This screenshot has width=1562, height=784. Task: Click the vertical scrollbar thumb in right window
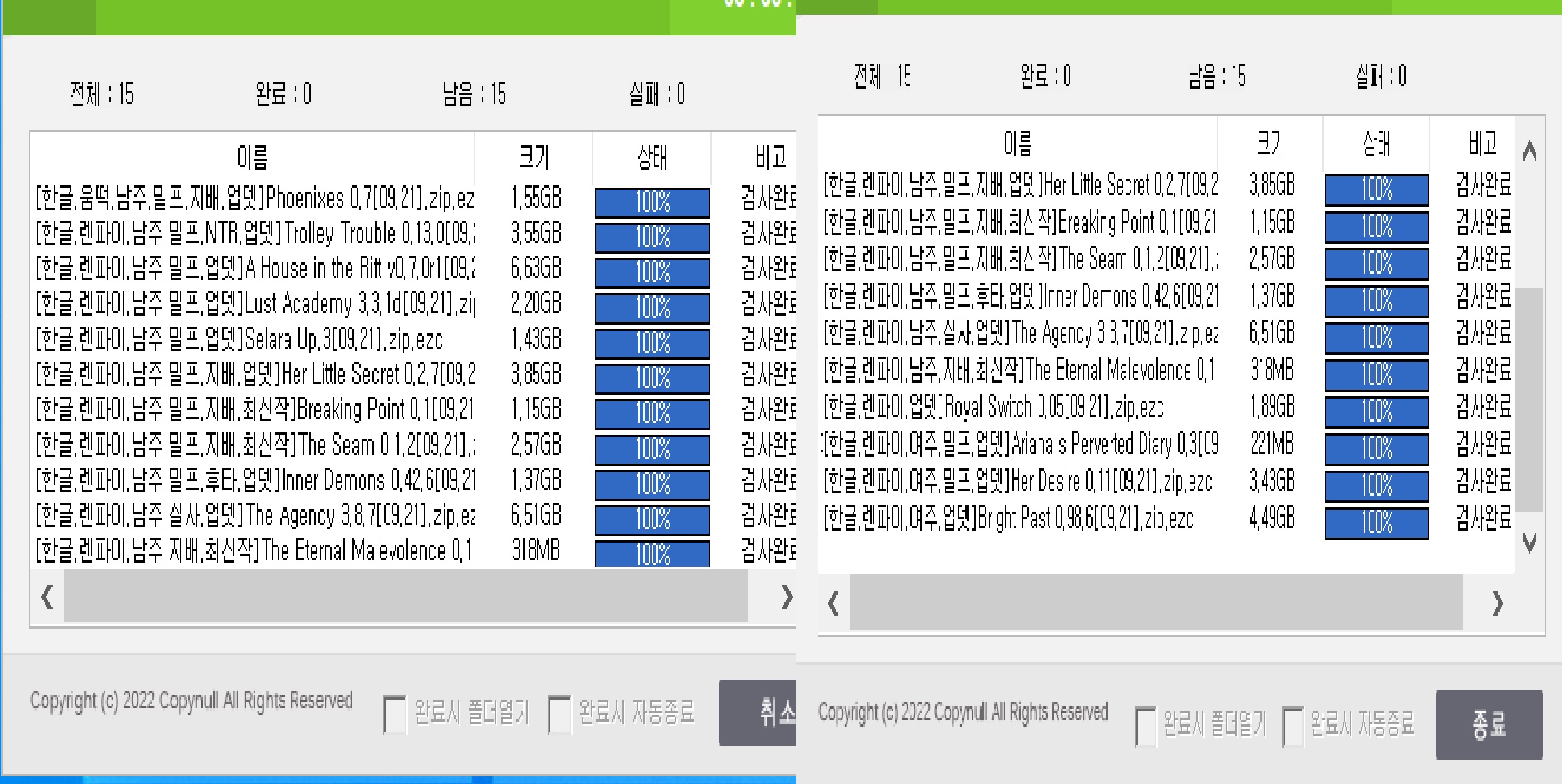click(x=1530, y=400)
